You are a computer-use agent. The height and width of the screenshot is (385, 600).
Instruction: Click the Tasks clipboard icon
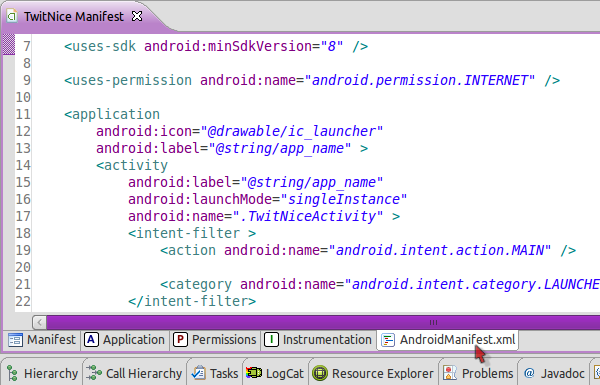[199, 373]
